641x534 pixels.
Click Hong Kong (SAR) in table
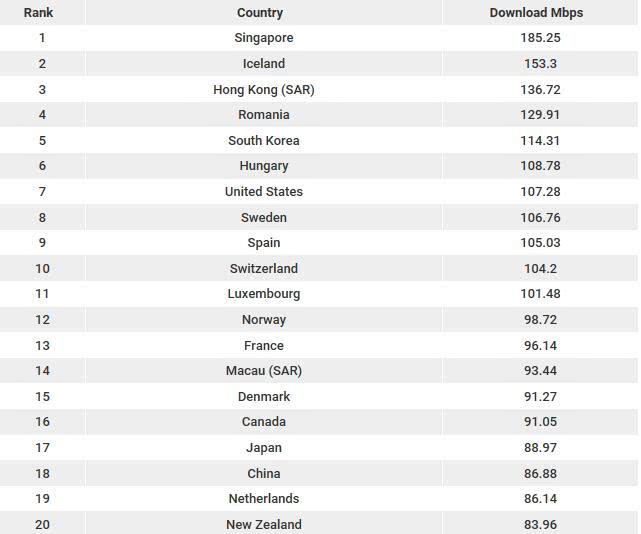[263, 89]
